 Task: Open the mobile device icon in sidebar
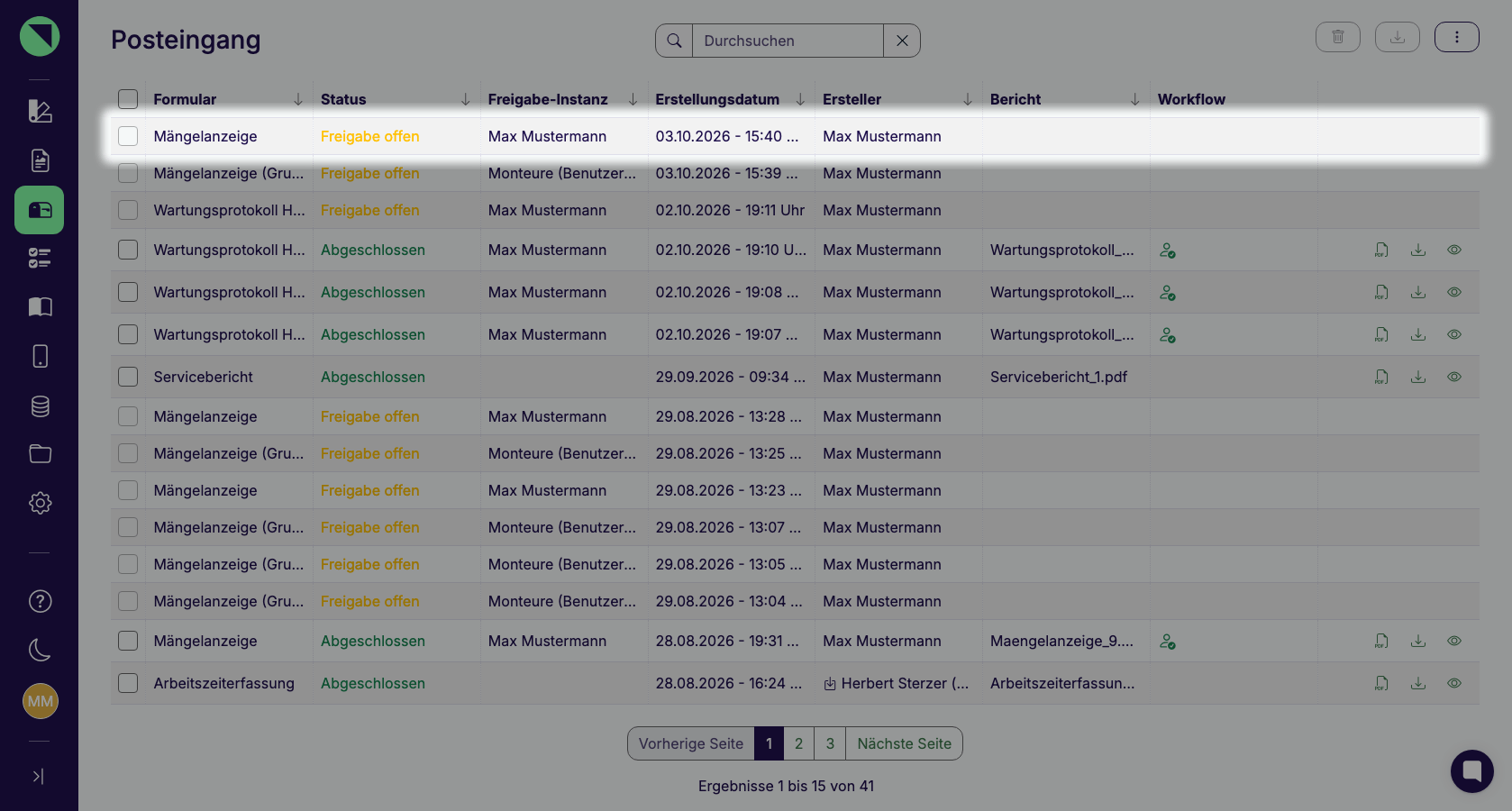click(40, 356)
